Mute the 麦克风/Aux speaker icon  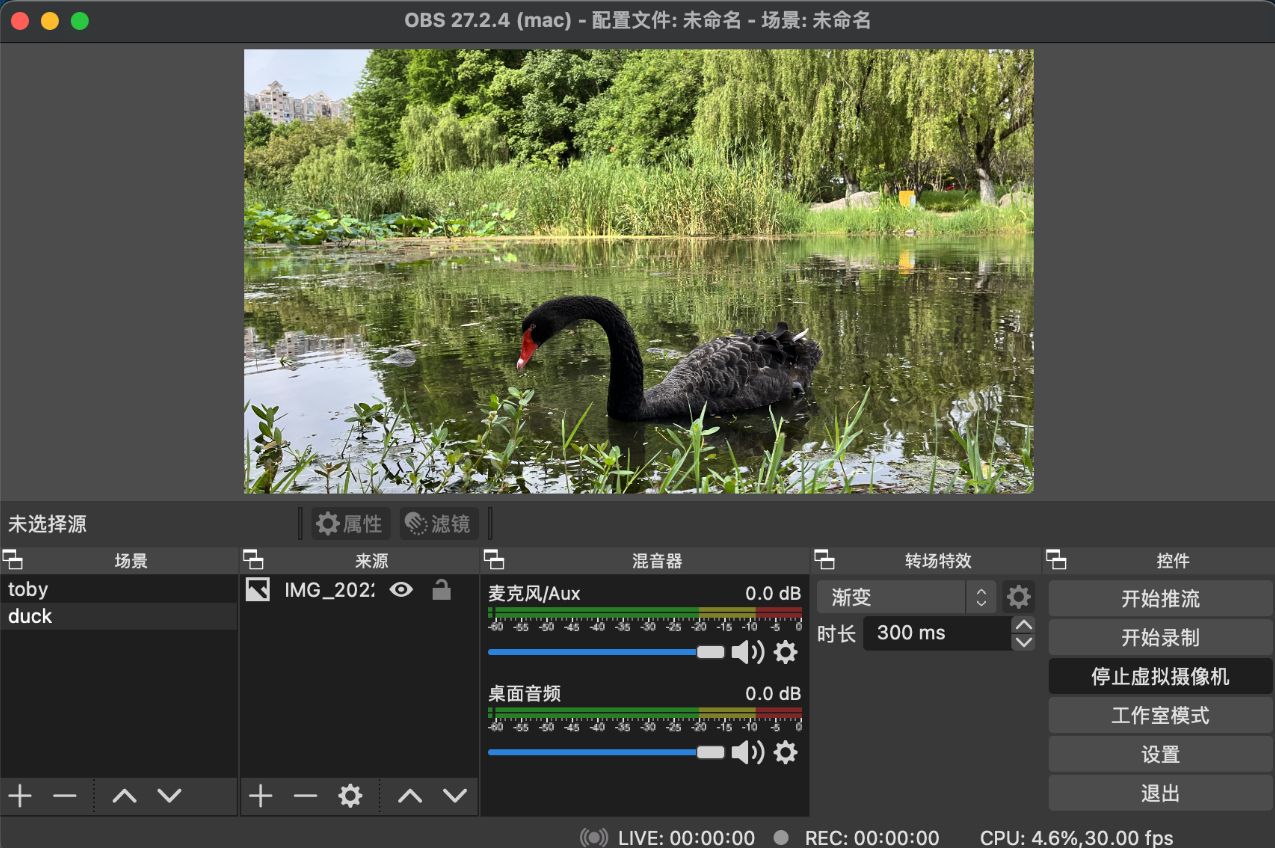(x=747, y=653)
